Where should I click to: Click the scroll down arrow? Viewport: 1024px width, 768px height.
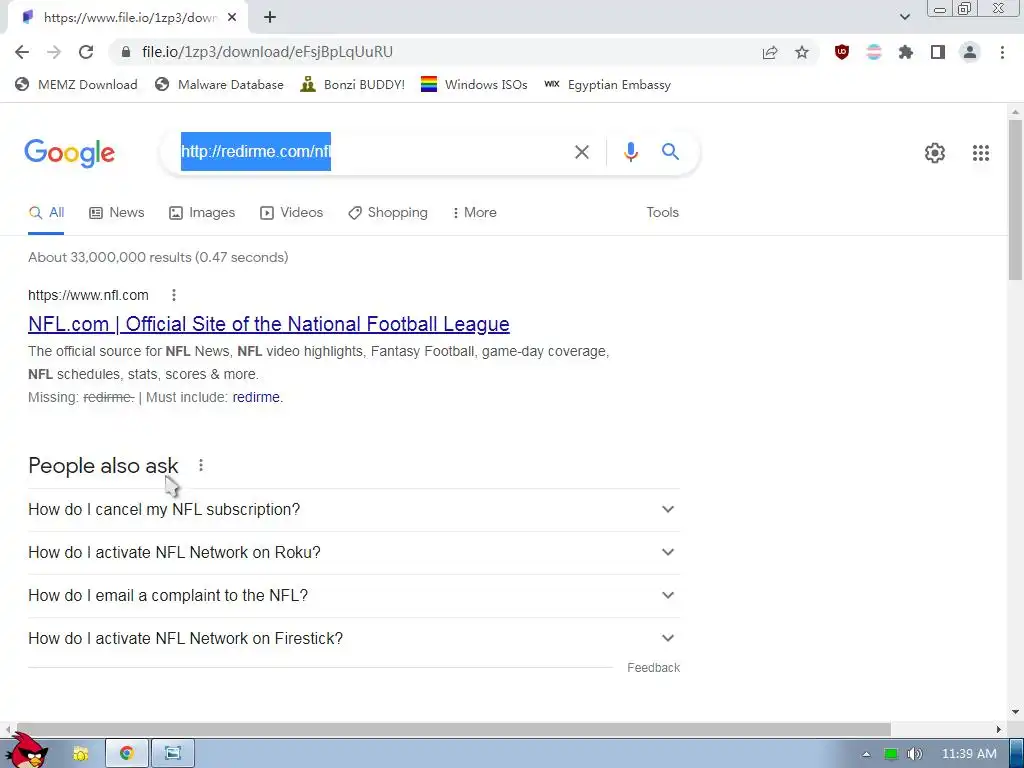(1015, 712)
